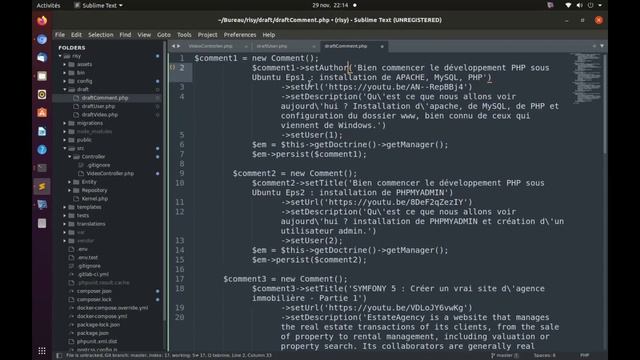
Task: Click the new tab plus icon
Action: [594, 46]
